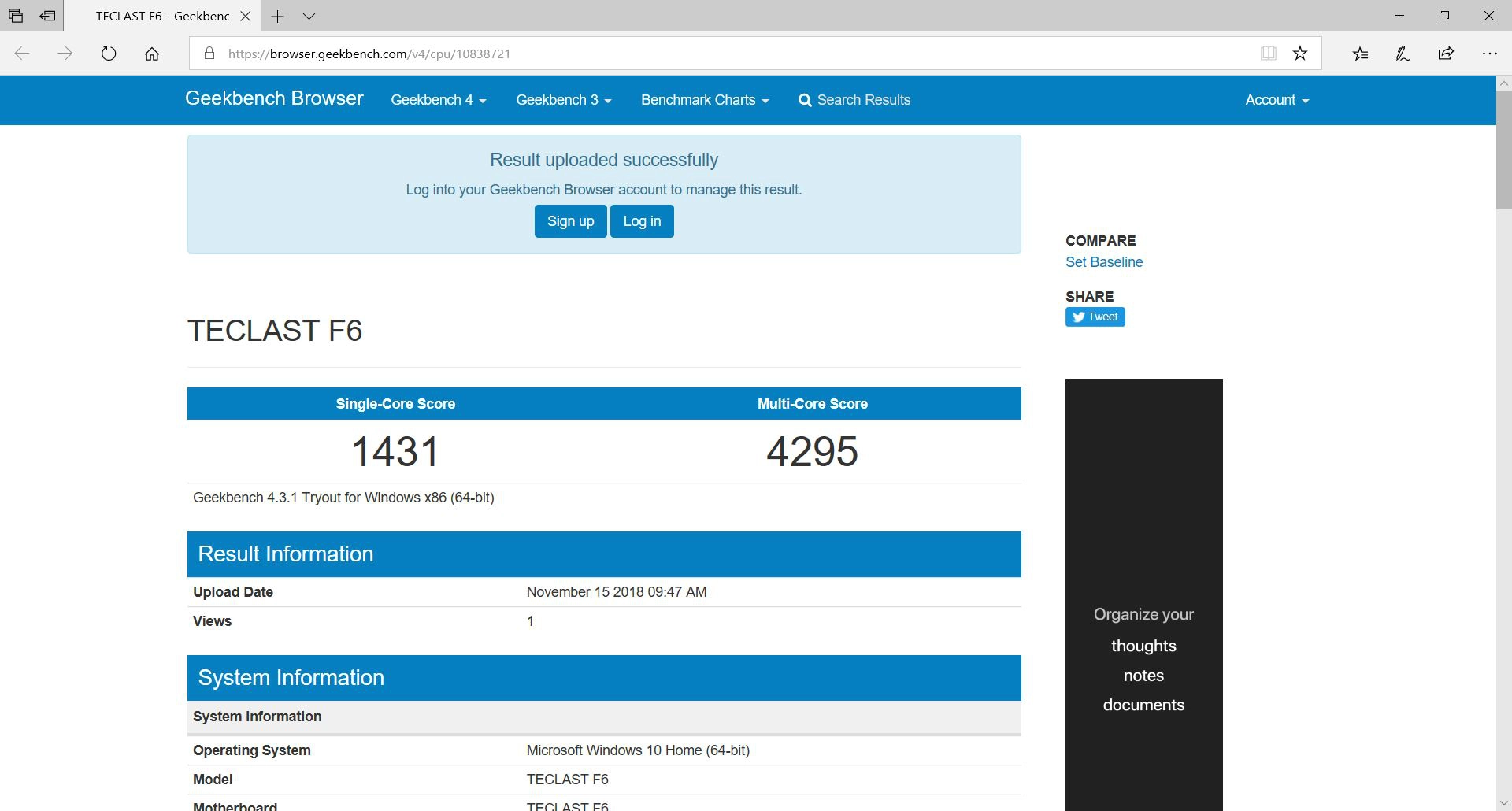Click the Geekbench Browser logo link
The width and height of the screenshot is (1512, 811).
coord(274,98)
